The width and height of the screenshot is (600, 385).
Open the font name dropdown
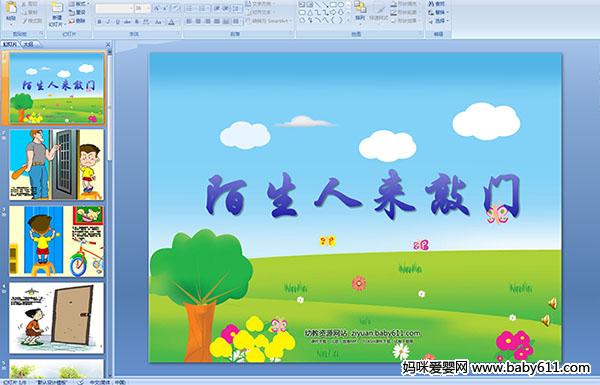tap(131, 8)
